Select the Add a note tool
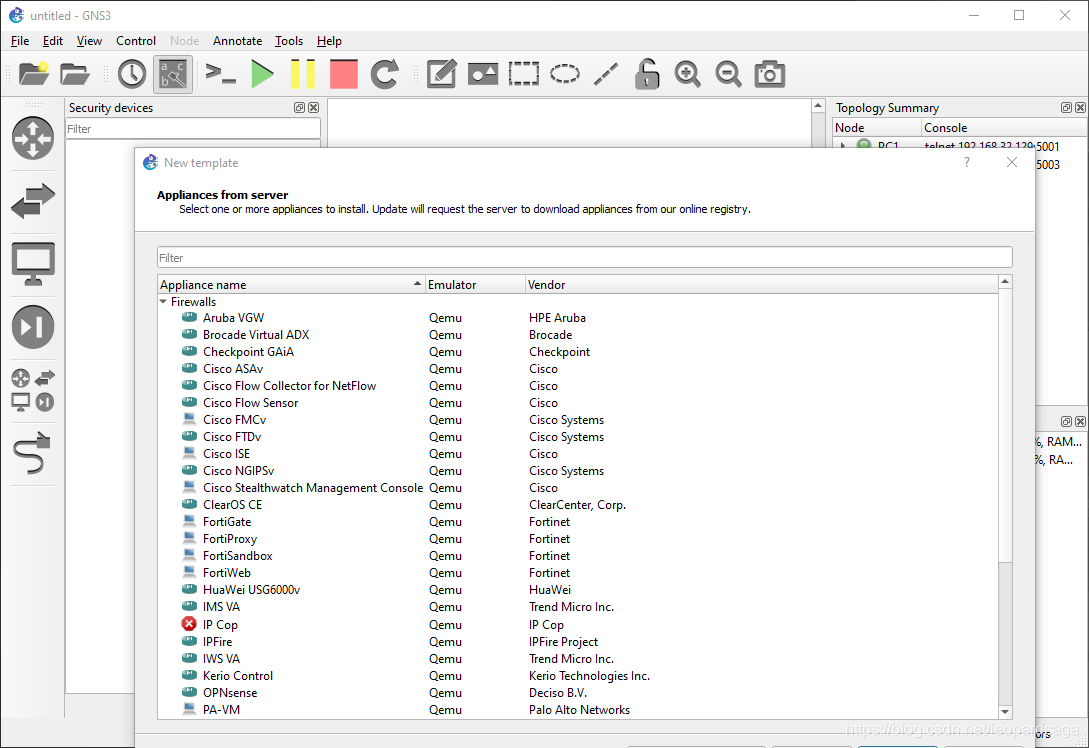The height and width of the screenshot is (748, 1089). [x=442, y=74]
